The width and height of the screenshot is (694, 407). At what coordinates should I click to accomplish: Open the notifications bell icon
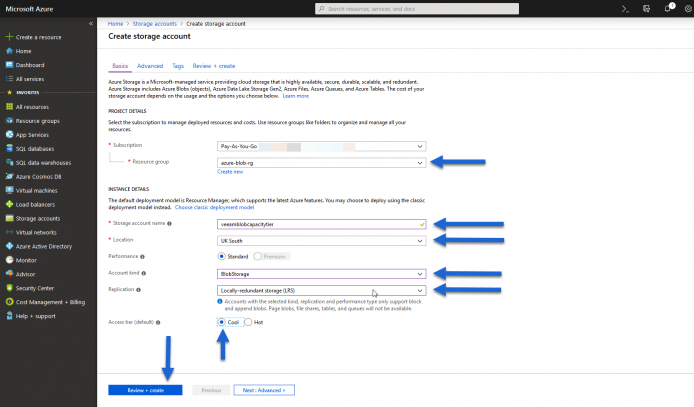(x=668, y=8)
